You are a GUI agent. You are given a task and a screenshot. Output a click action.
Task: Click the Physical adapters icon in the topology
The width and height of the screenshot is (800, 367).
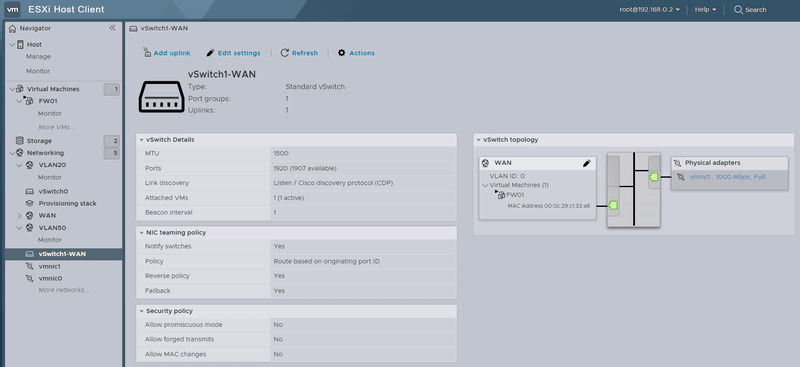tap(678, 163)
